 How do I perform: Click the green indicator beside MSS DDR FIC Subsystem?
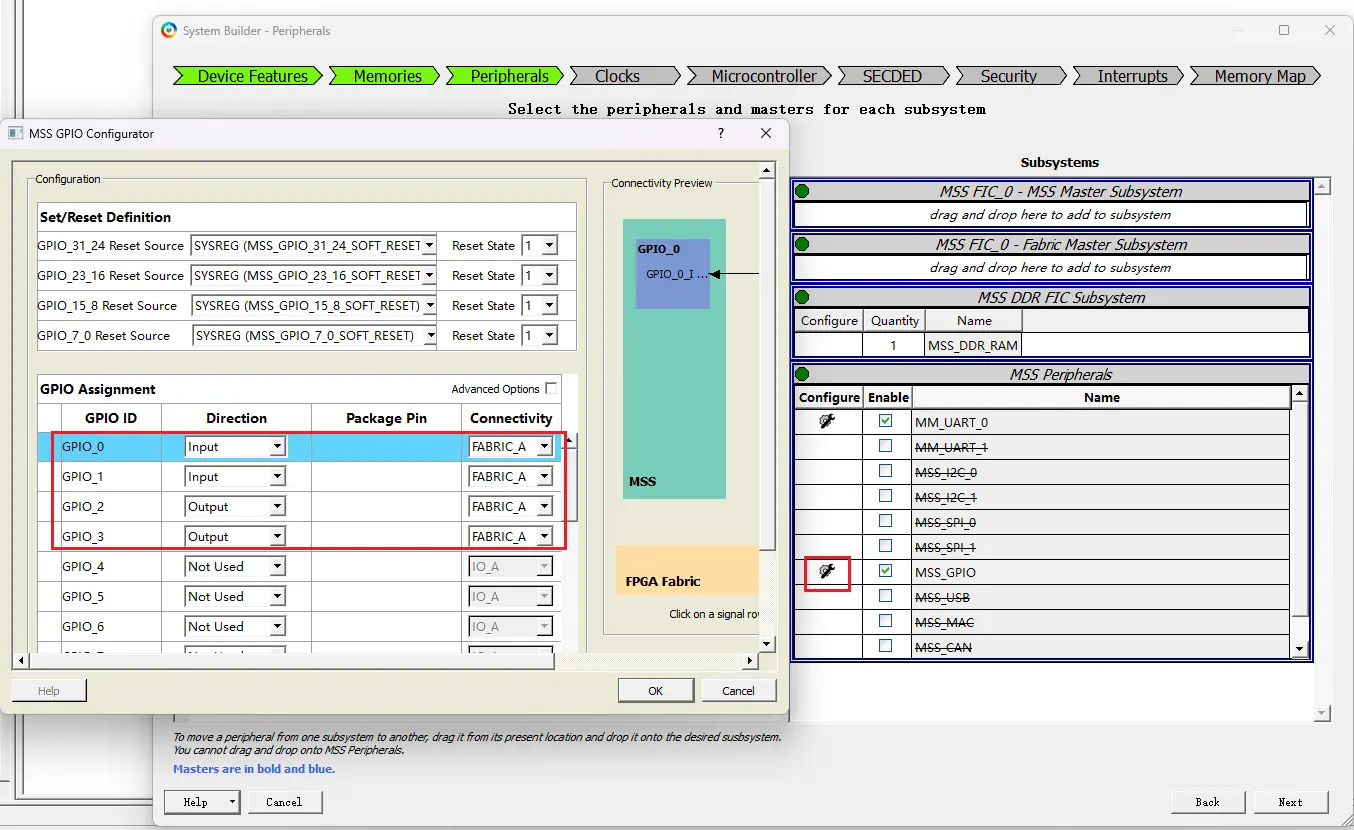(802, 297)
